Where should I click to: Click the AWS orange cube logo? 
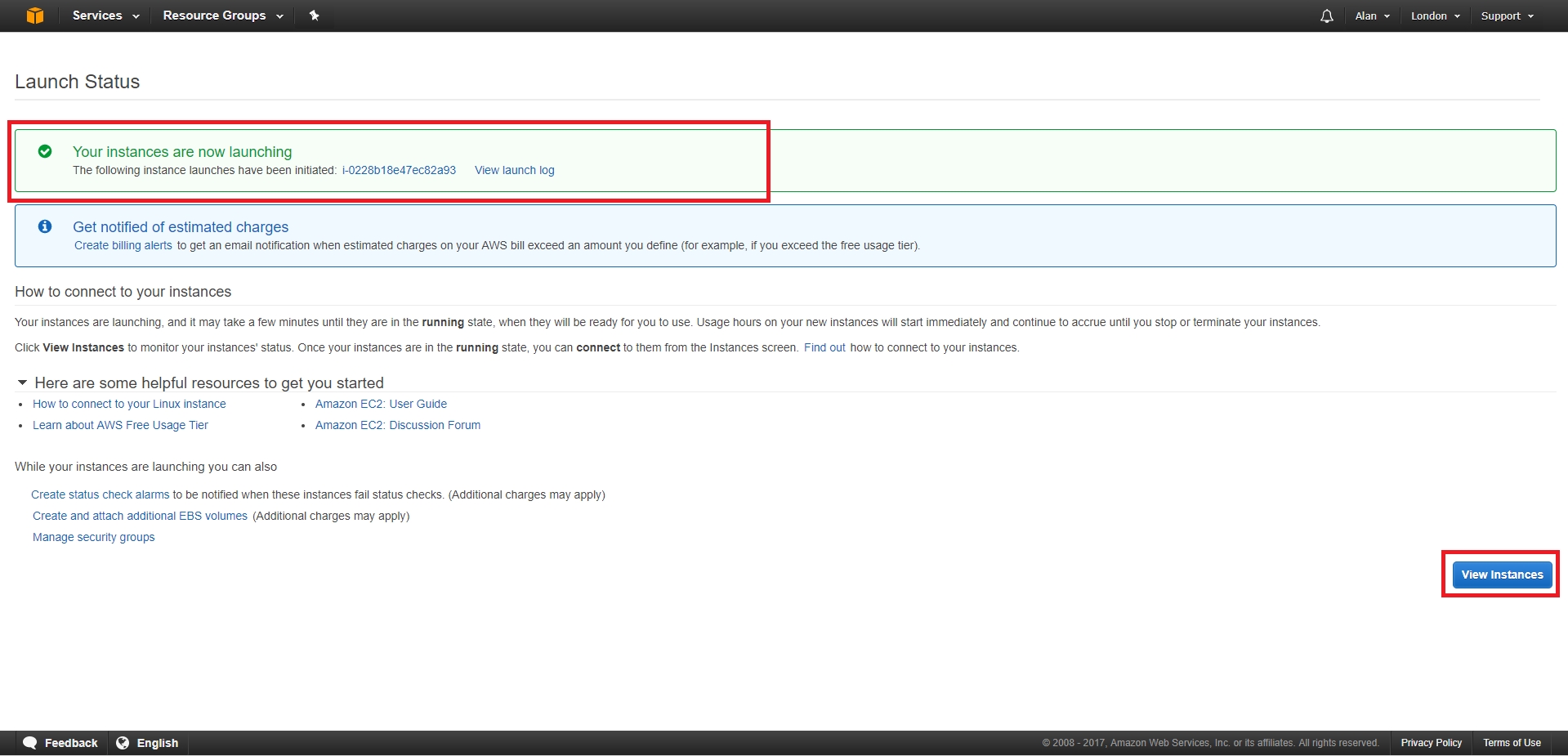coord(34,16)
